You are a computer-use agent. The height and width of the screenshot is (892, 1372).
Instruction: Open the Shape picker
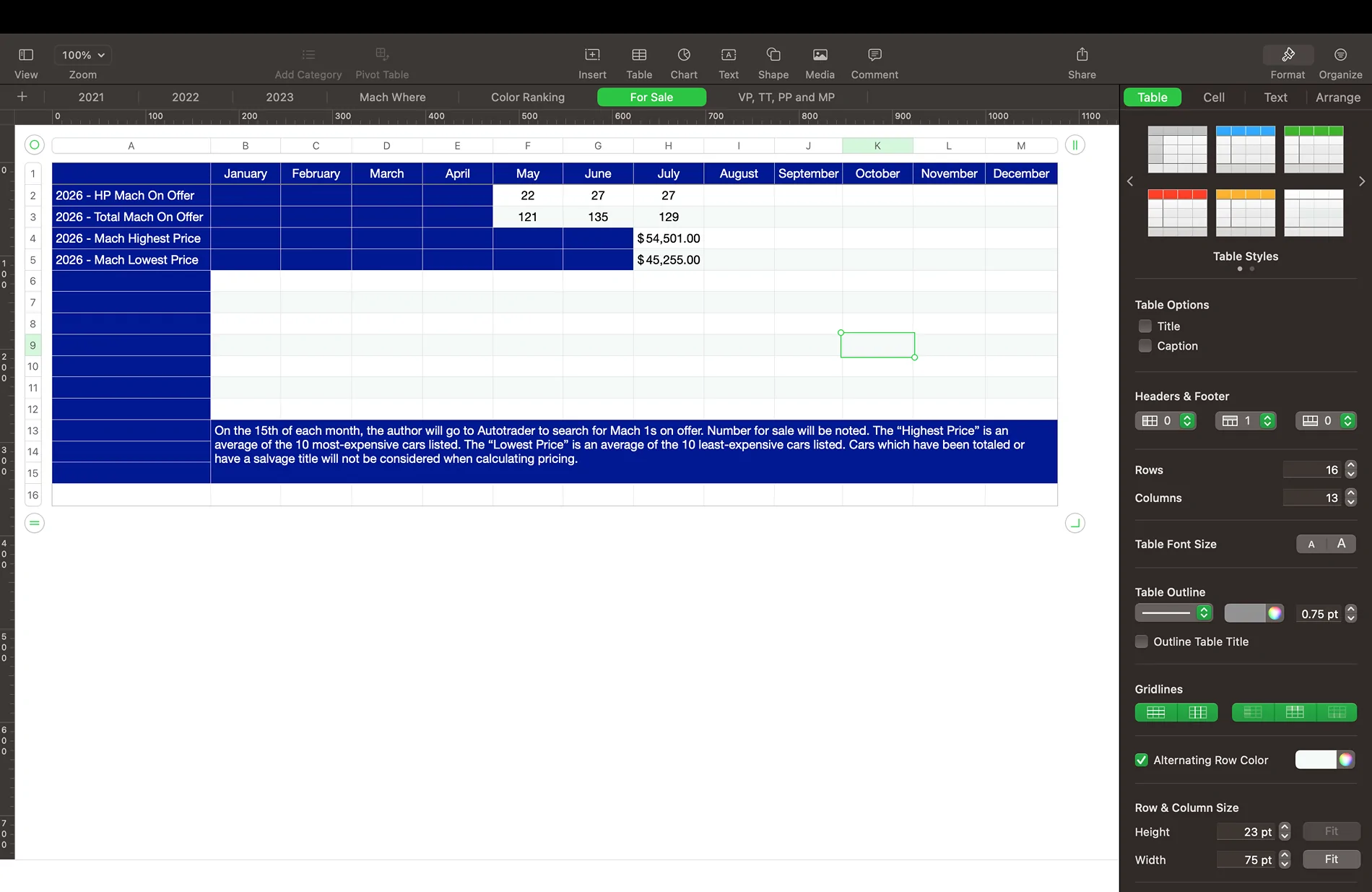tap(773, 55)
